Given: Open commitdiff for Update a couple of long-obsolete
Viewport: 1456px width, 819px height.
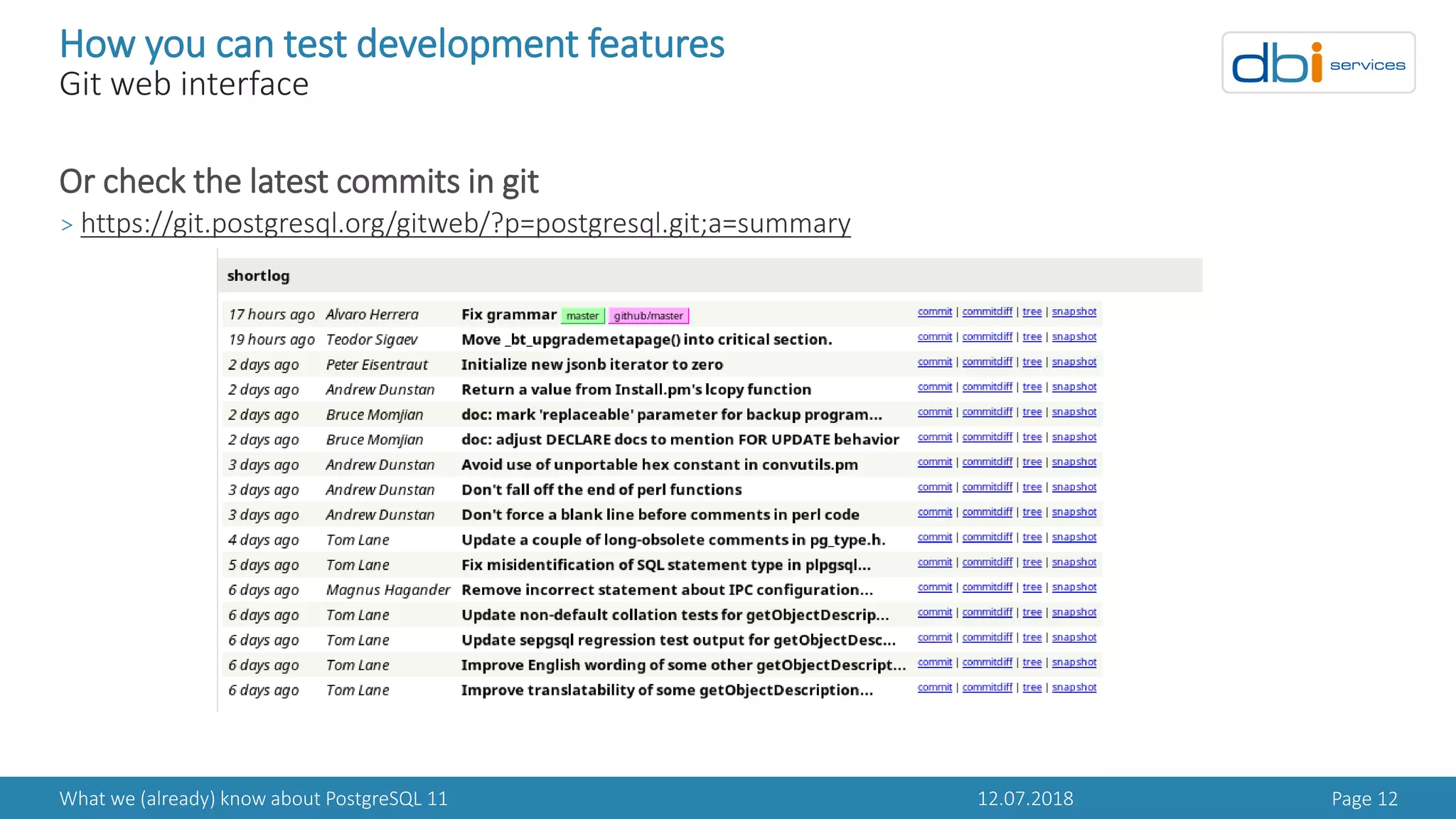Looking at the screenshot, I should (987, 537).
